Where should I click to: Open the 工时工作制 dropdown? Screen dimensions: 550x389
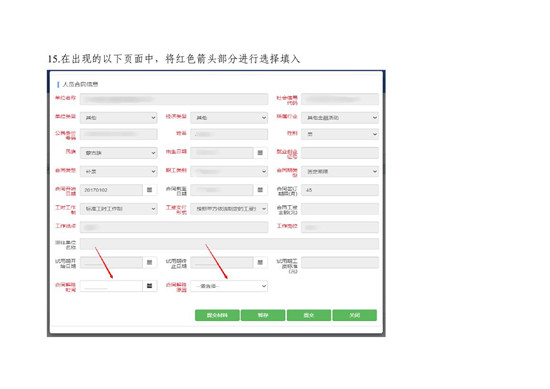pyautogui.click(x=119, y=209)
